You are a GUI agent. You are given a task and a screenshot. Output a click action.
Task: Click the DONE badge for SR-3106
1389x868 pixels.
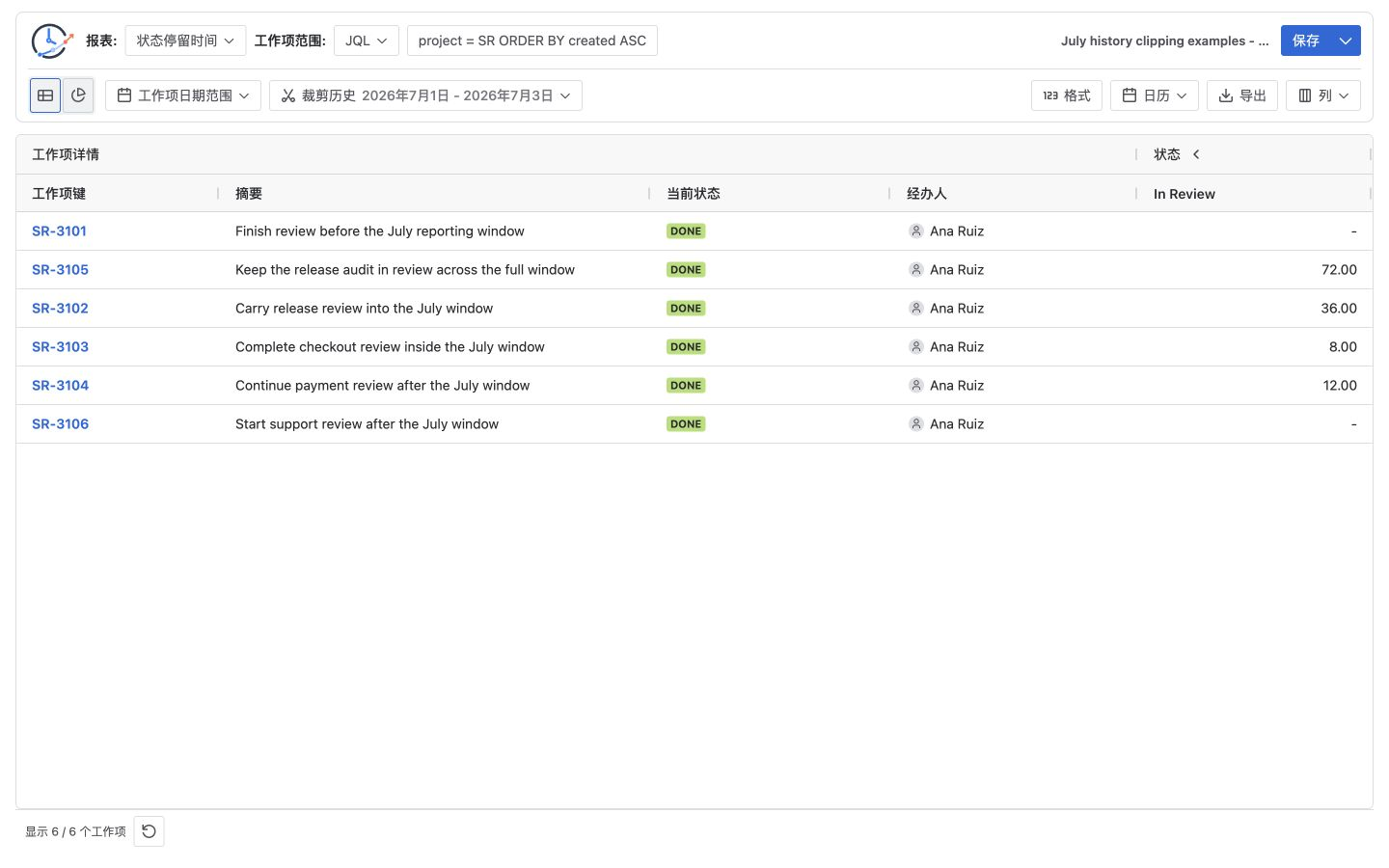click(x=686, y=424)
